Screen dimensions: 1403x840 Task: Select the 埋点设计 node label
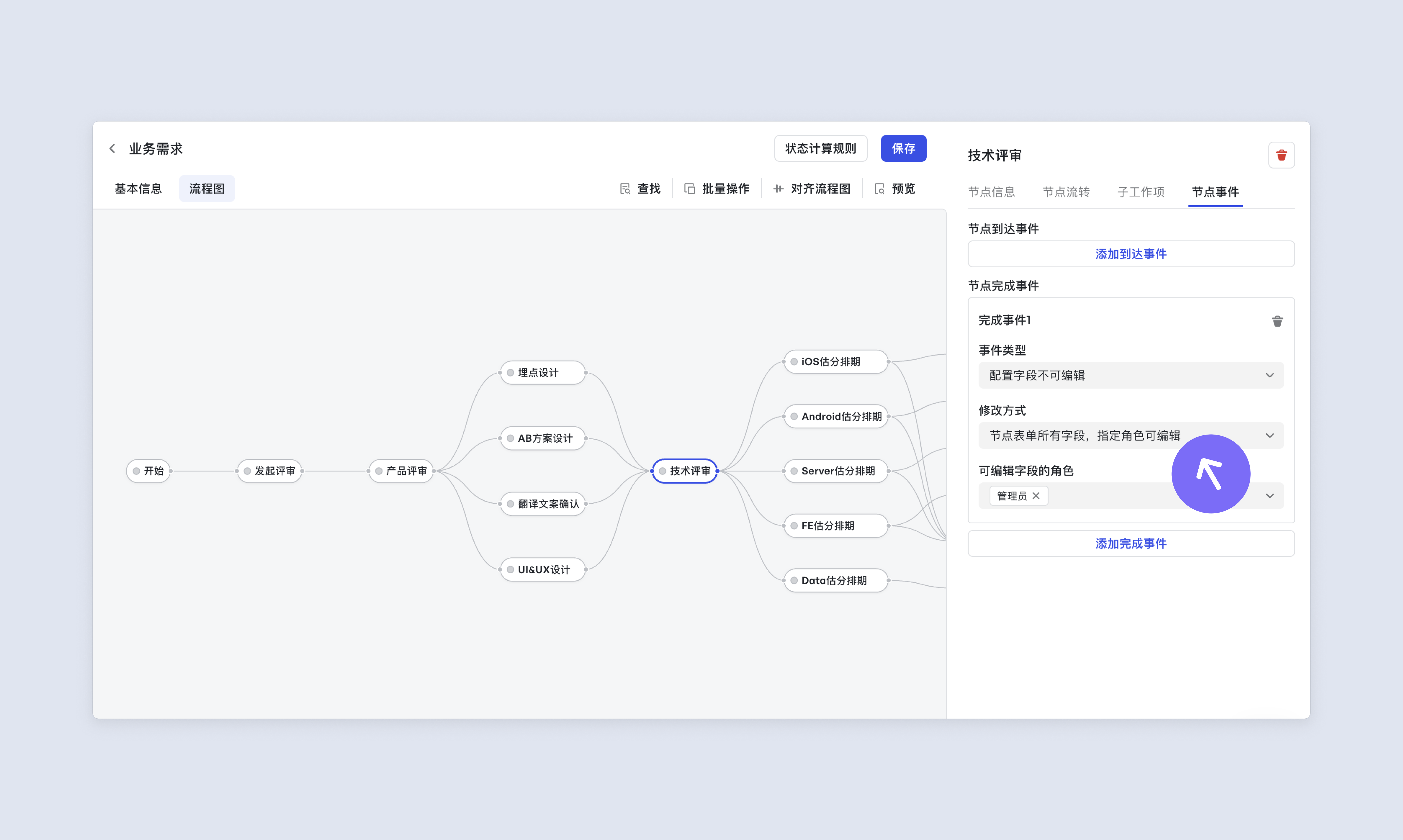point(538,372)
